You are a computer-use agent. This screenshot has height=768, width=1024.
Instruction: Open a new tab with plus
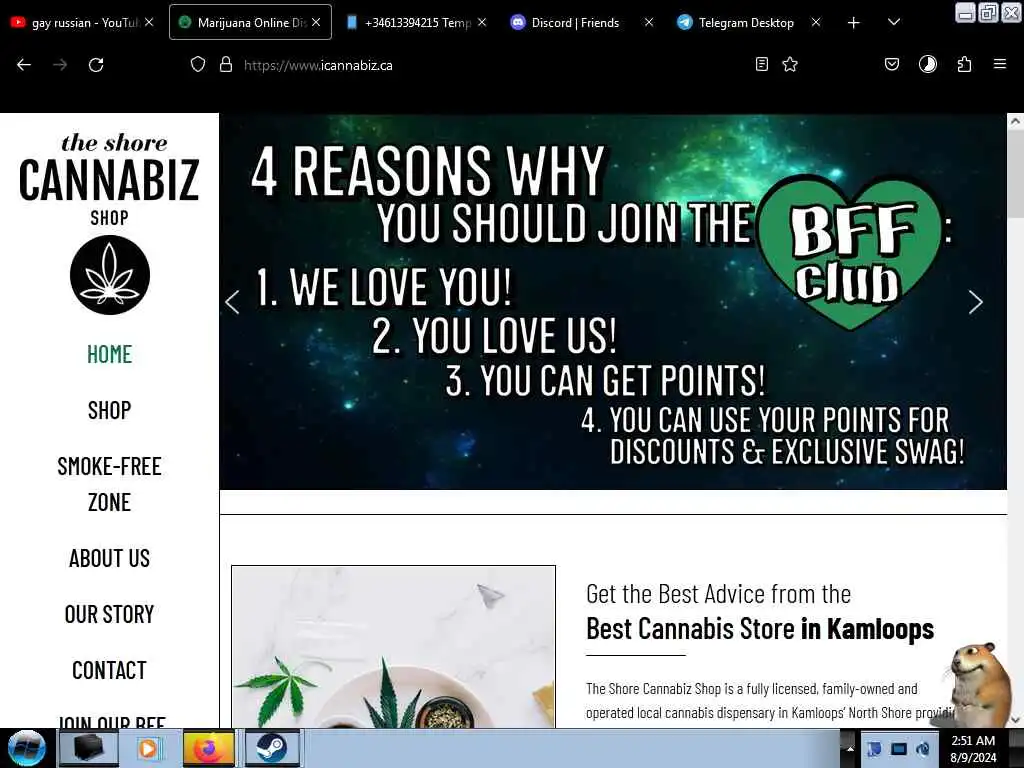[854, 23]
